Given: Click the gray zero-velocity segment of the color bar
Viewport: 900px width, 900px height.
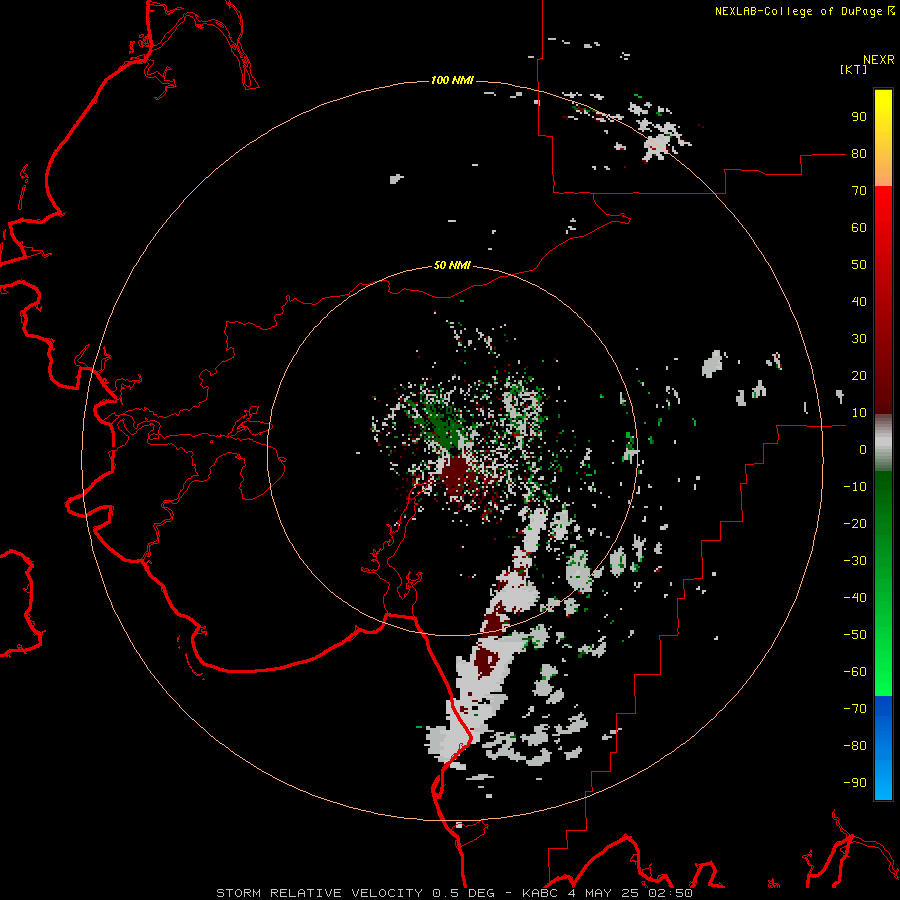Looking at the screenshot, I should [x=883, y=443].
